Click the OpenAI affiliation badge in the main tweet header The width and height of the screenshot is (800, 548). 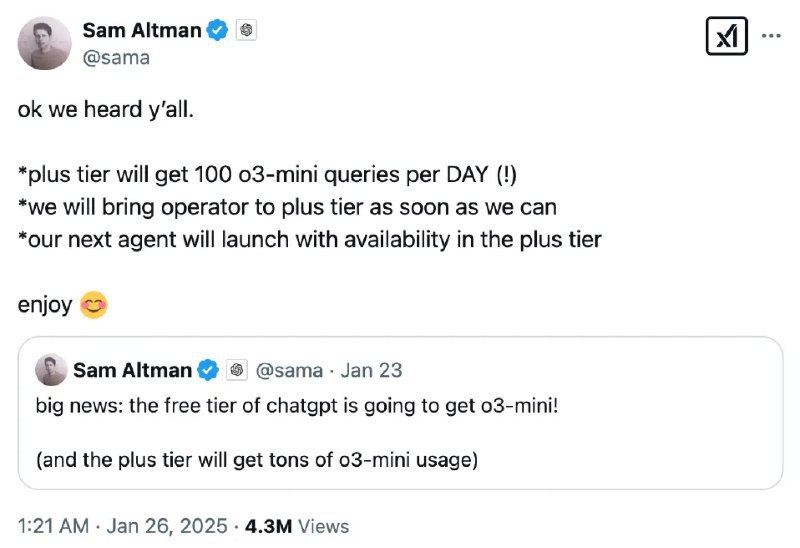[x=247, y=31]
